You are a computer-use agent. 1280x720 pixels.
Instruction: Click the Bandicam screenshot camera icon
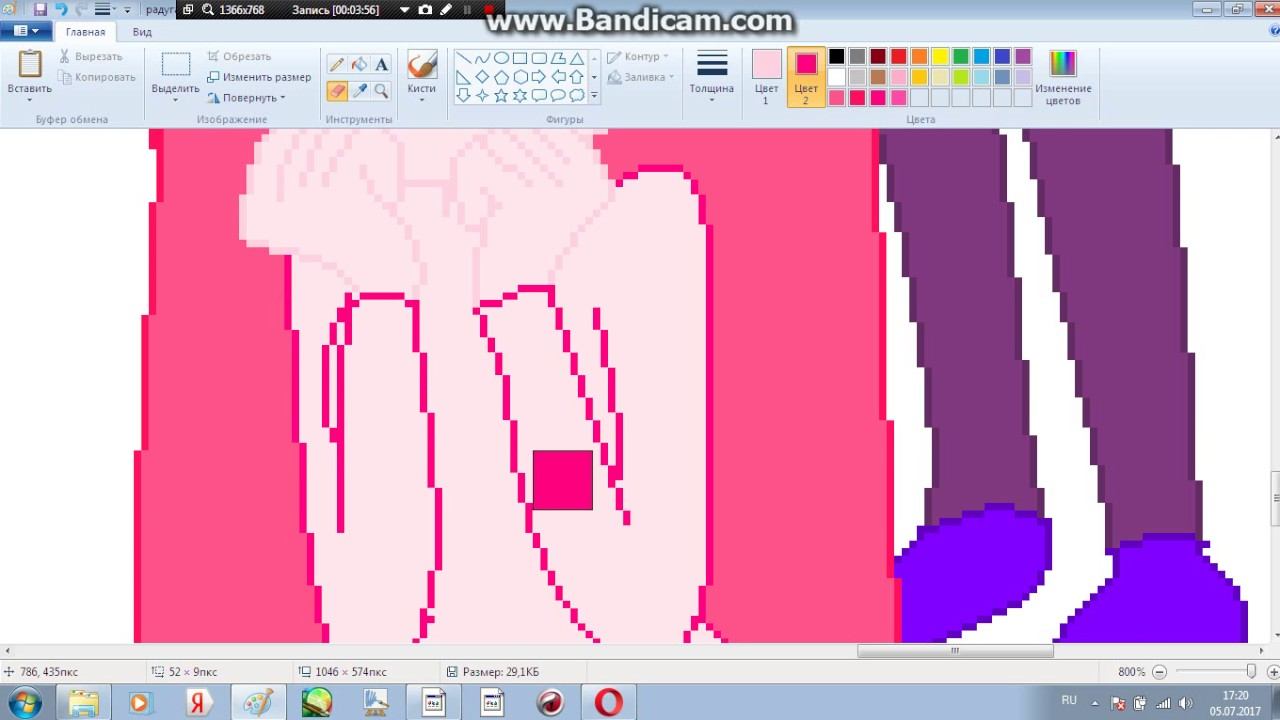425,9
